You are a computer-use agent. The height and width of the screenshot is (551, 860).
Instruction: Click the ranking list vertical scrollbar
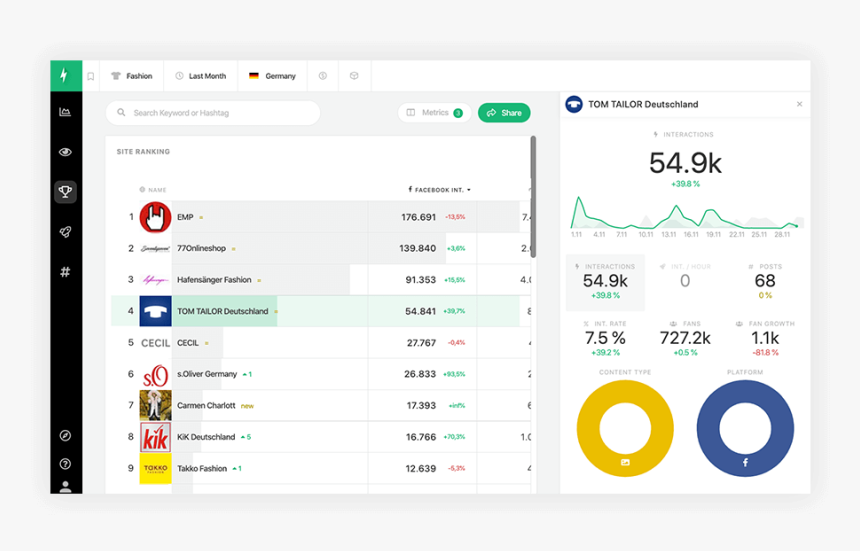[533, 196]
